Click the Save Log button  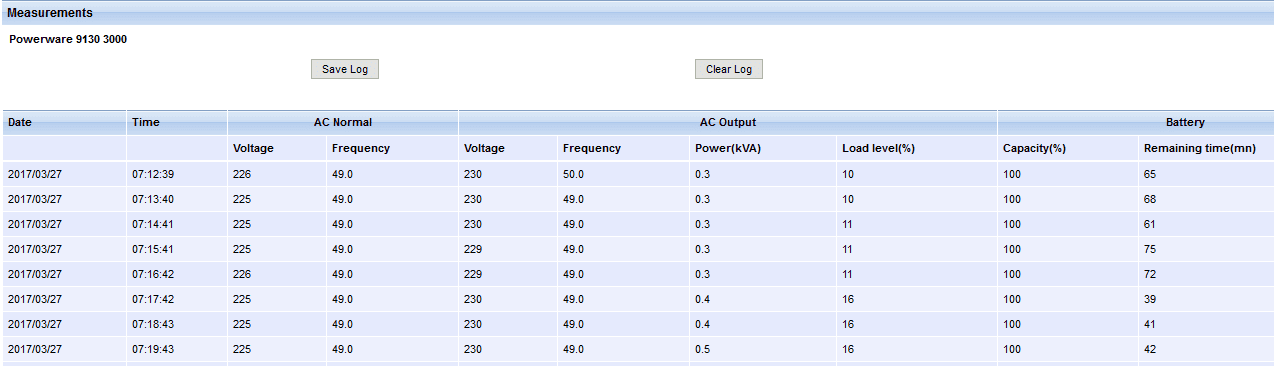(x=345, y=69)
